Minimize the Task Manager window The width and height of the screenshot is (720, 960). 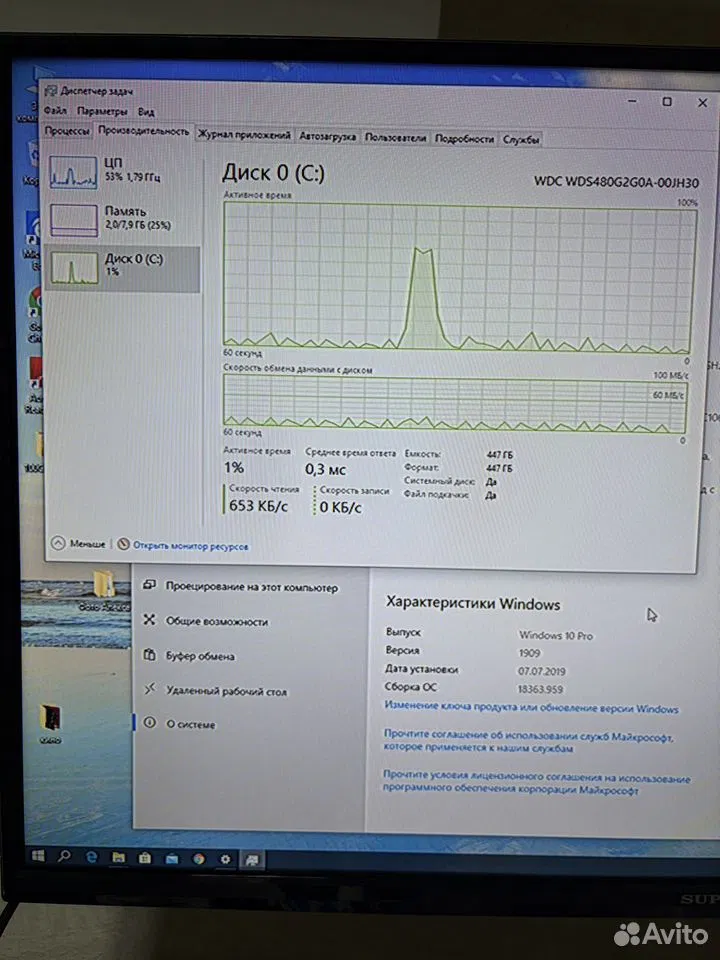(x=633, y=100)
